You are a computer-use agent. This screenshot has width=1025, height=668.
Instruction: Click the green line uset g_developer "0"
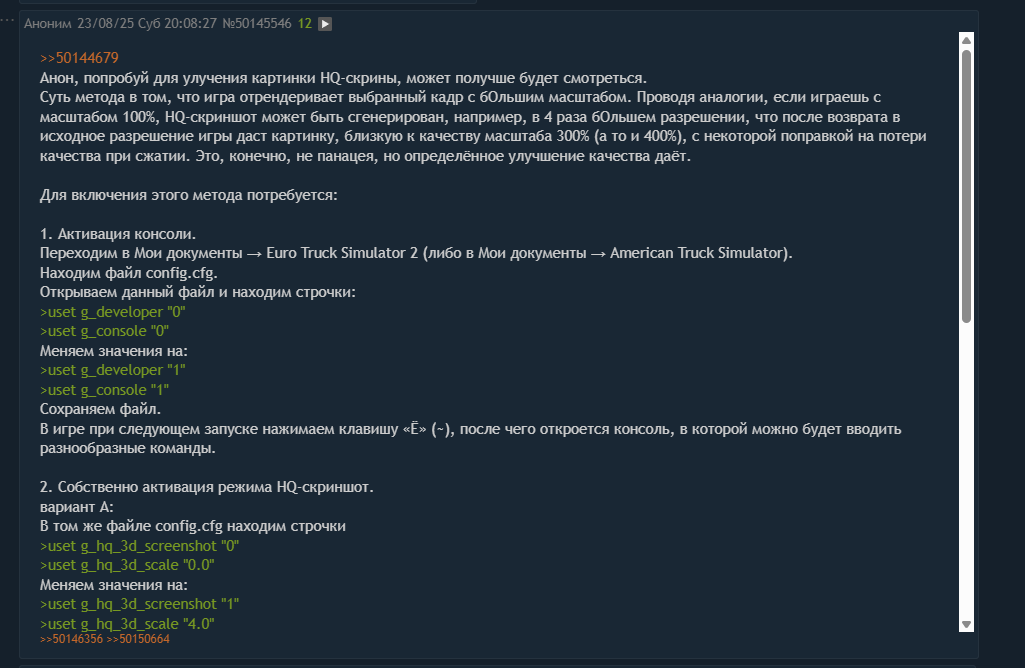(x=113, y=312)
